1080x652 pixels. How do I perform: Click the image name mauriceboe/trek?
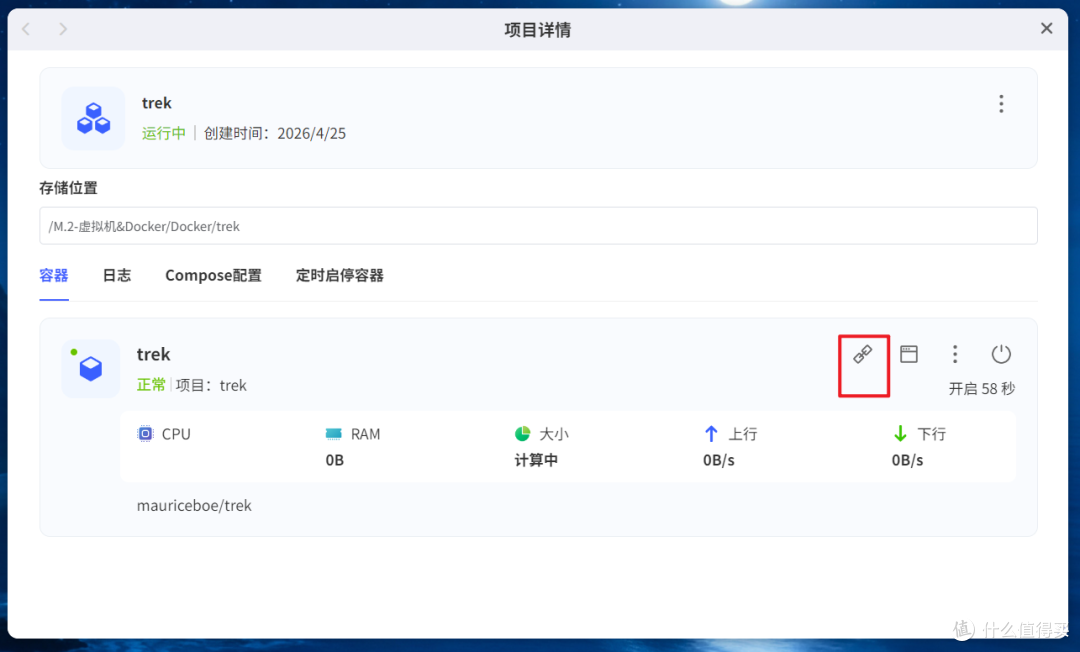coord(194,505)
